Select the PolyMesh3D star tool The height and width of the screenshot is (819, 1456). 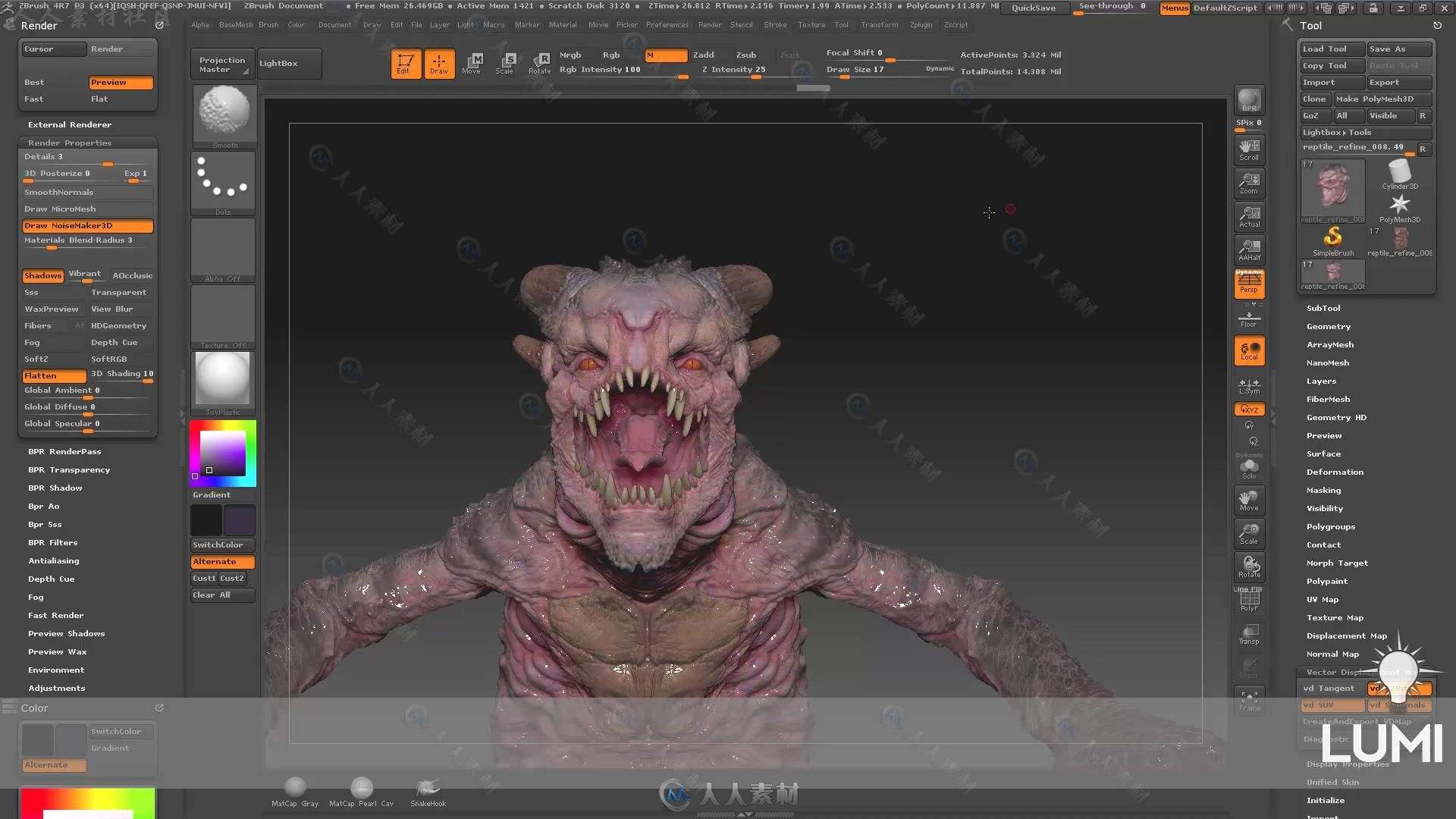coord(1400,209)
